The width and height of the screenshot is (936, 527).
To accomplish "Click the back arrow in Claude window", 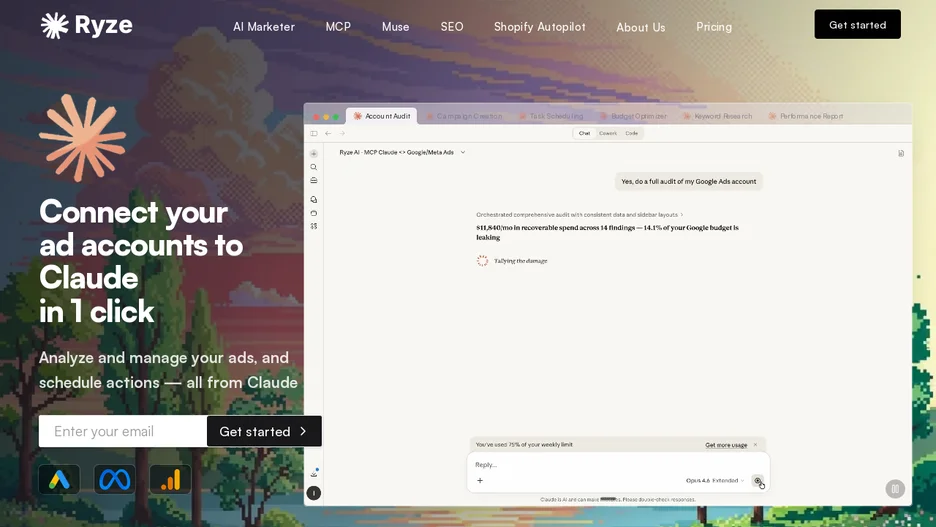I will [x=328, y=133].
